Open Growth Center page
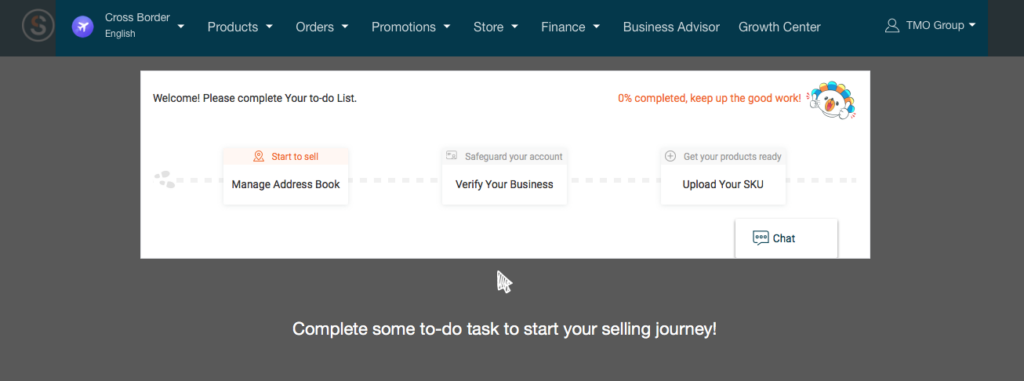The image size is (1024, 381). [x=779, y=27]
